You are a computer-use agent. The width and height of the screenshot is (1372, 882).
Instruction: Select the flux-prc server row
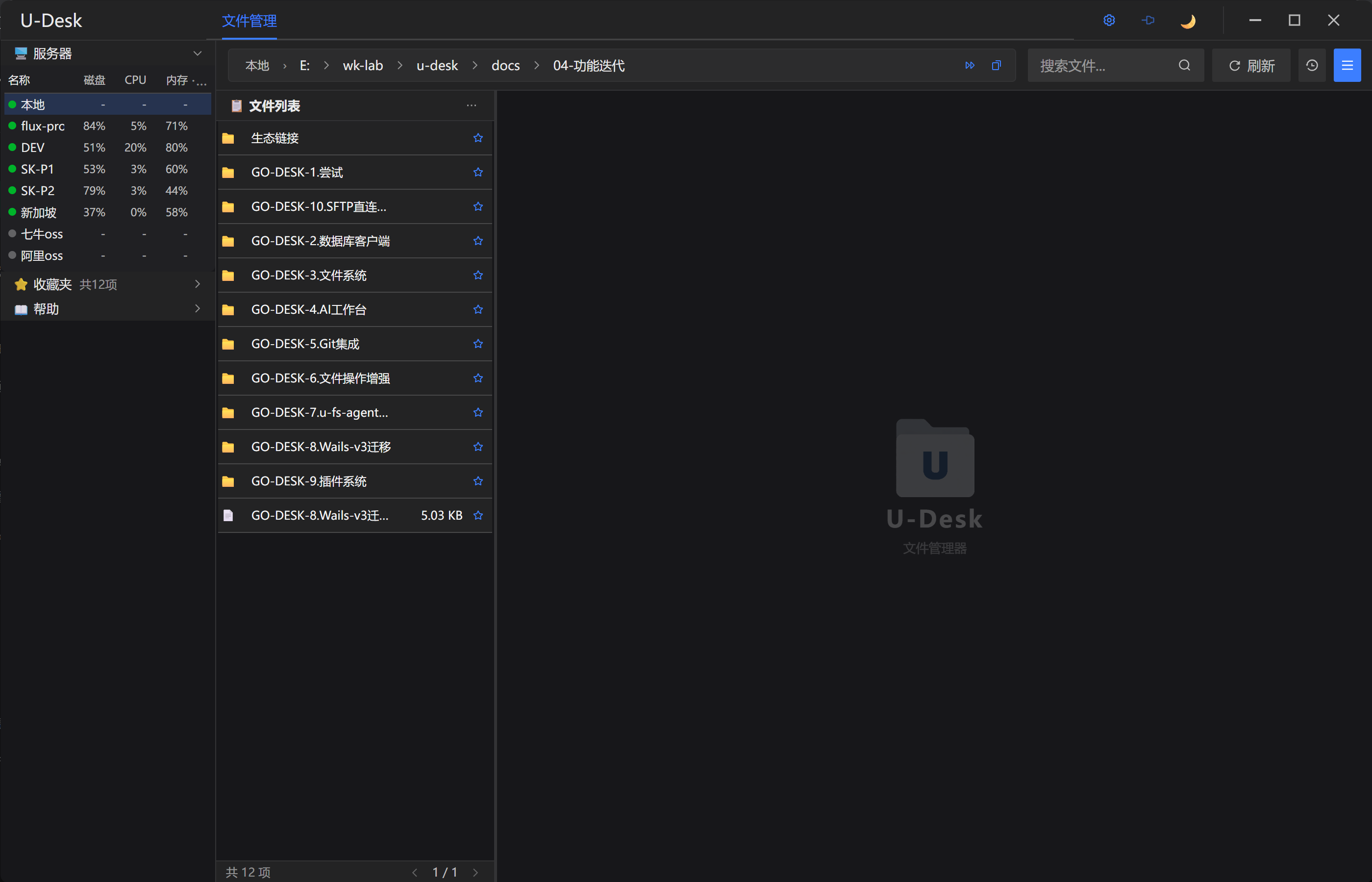[x=108, y=126]
